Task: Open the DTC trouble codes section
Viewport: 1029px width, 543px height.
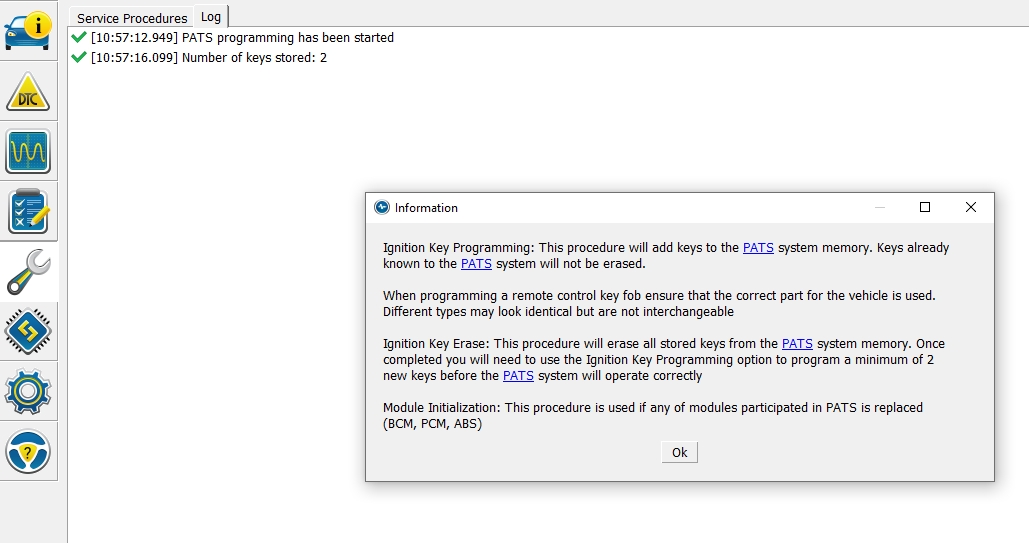Action: point(28,92)
